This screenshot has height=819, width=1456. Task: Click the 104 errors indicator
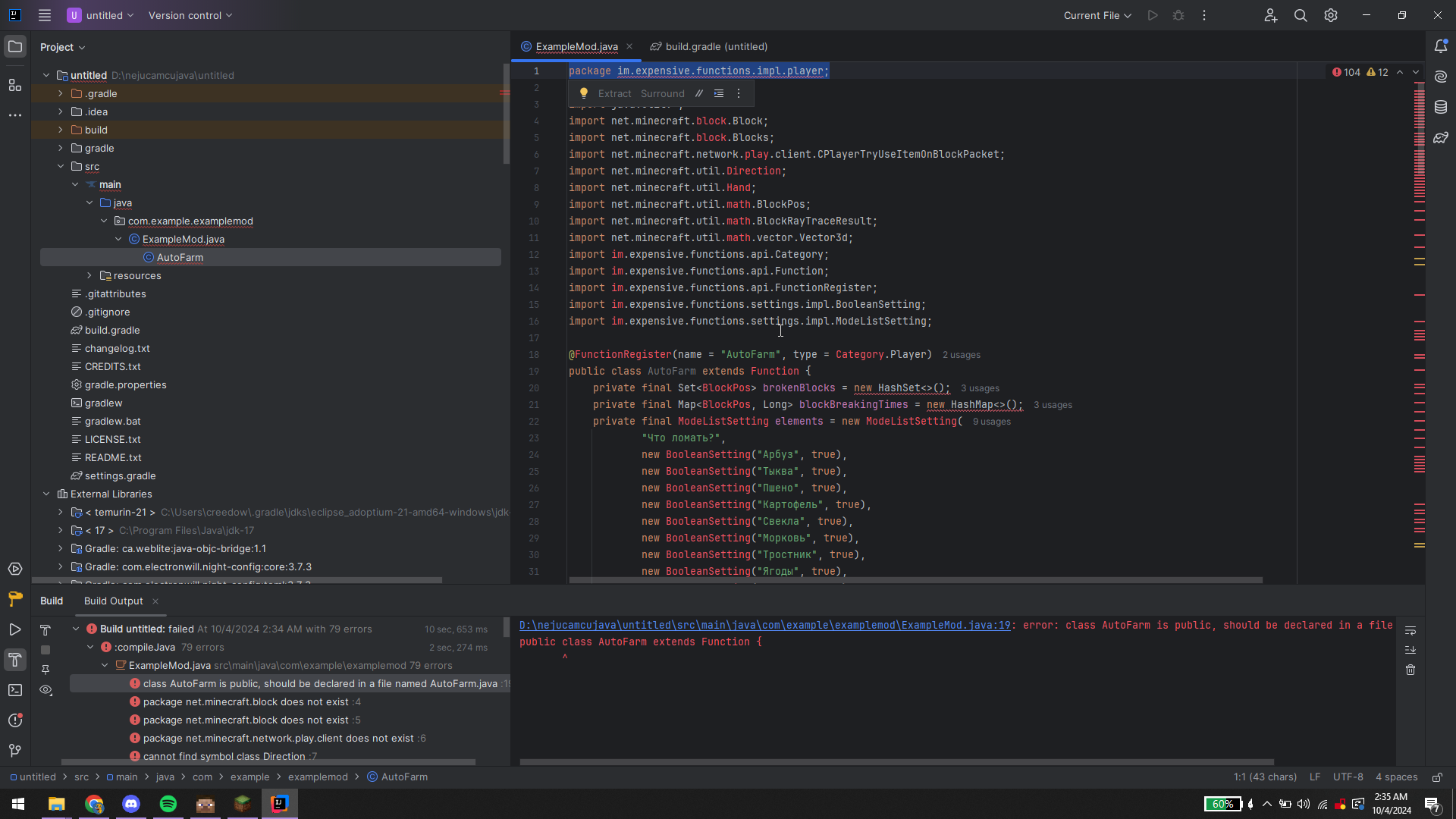tap(1346, 72)
